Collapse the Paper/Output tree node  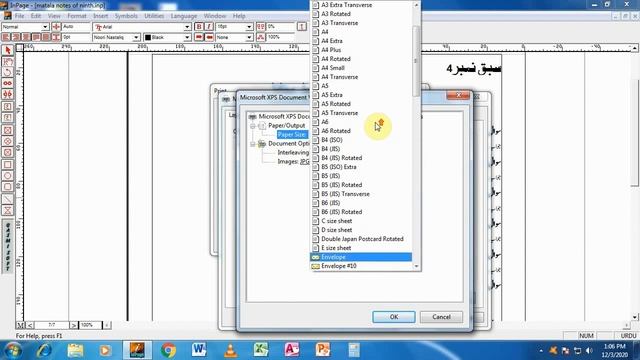(253, 126)
